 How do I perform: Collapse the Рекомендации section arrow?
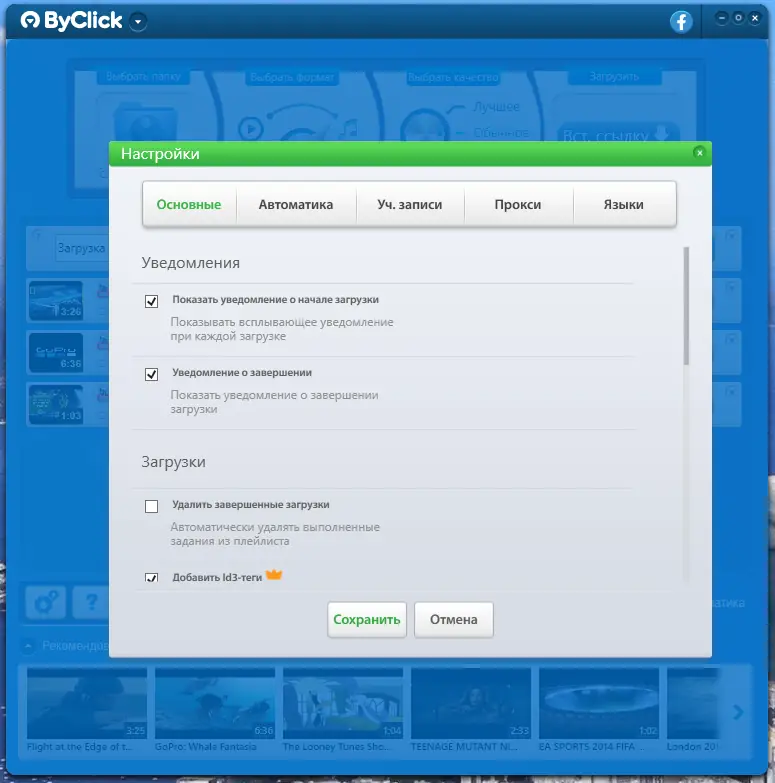28,646
